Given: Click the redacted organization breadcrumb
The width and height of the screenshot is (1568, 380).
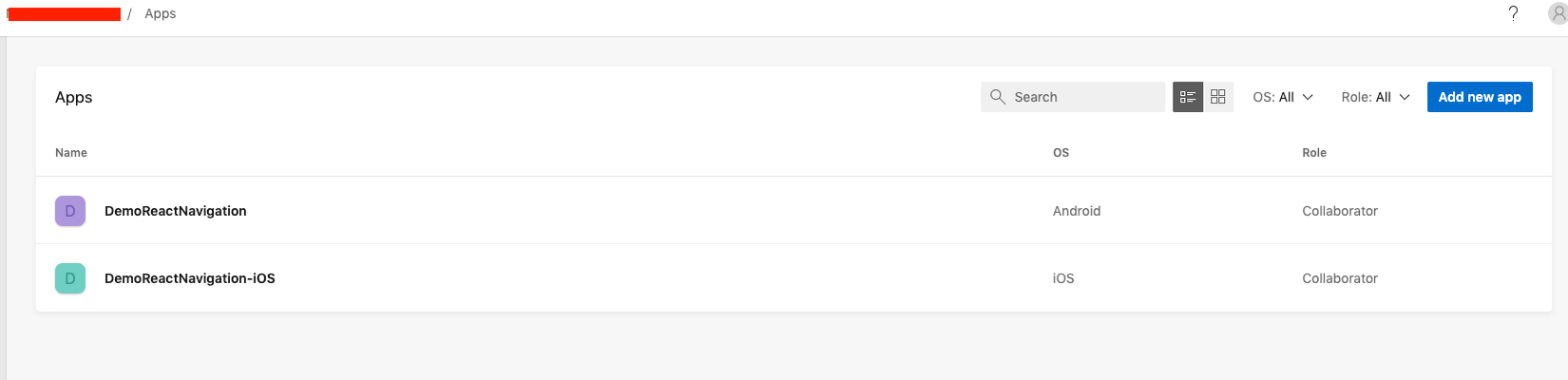Looking at the screenshot, I should click(65, 13).
